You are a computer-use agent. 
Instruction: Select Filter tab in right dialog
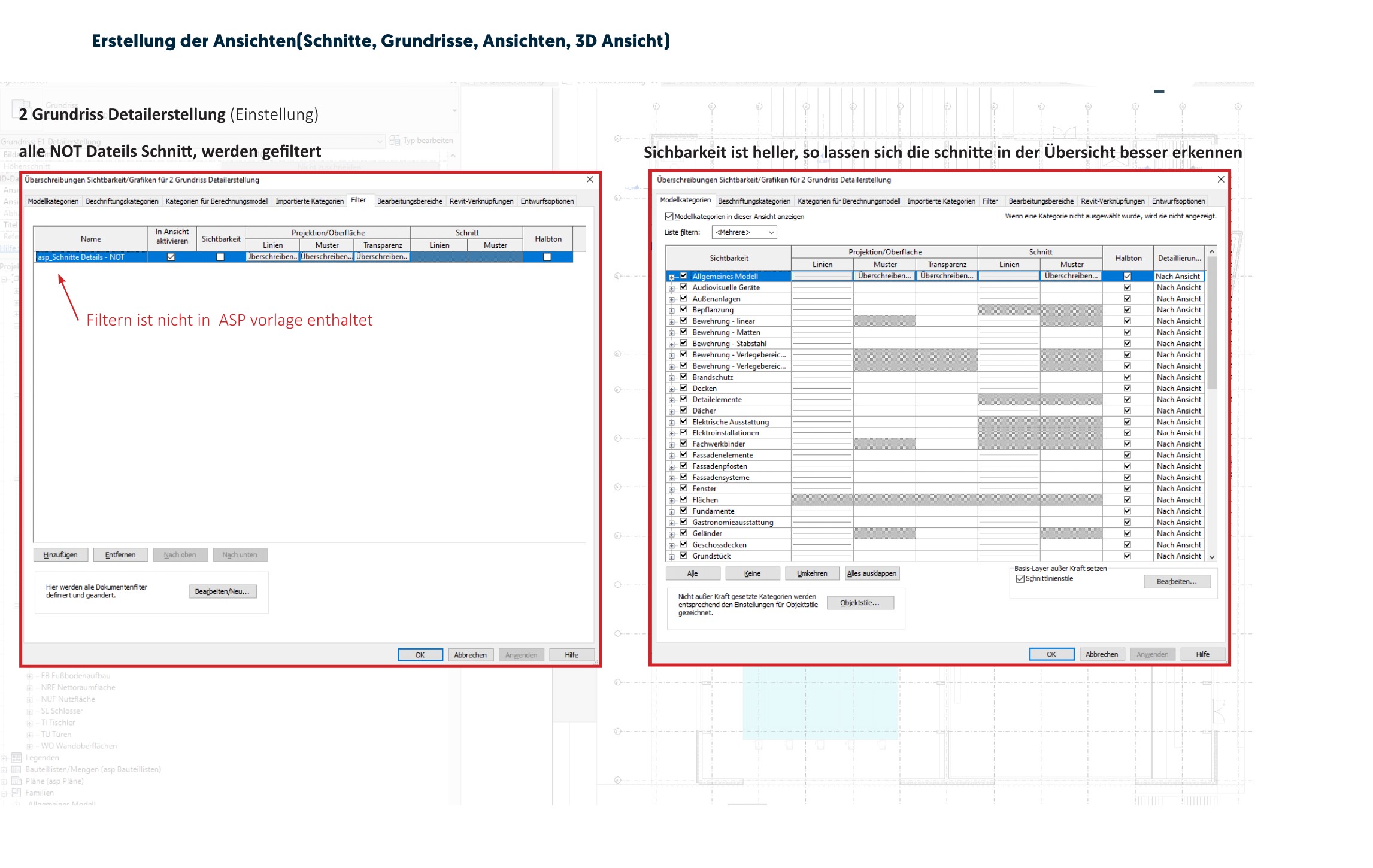tap(990, 201)
